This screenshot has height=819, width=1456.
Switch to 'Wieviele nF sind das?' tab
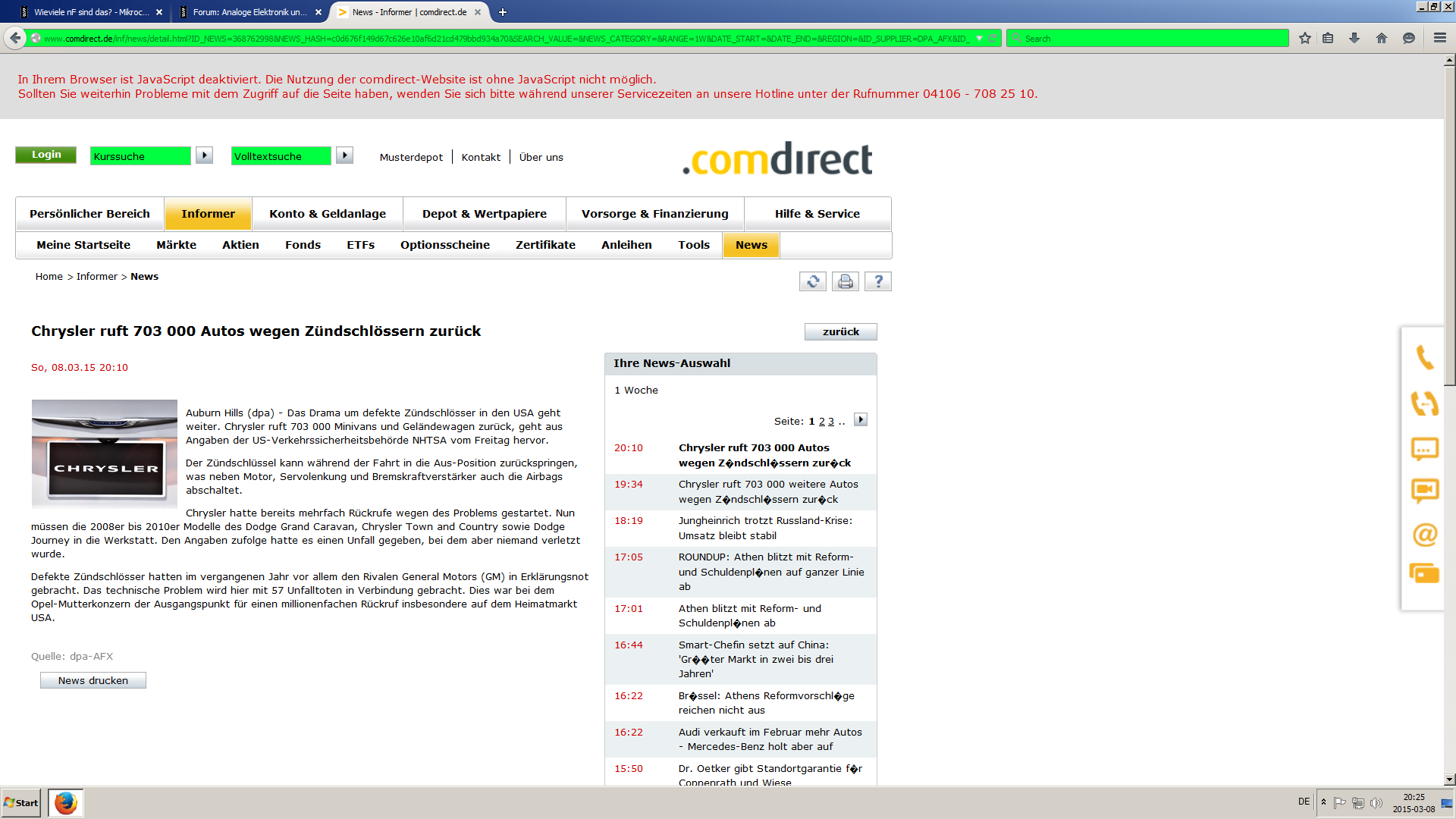point(91,12)
